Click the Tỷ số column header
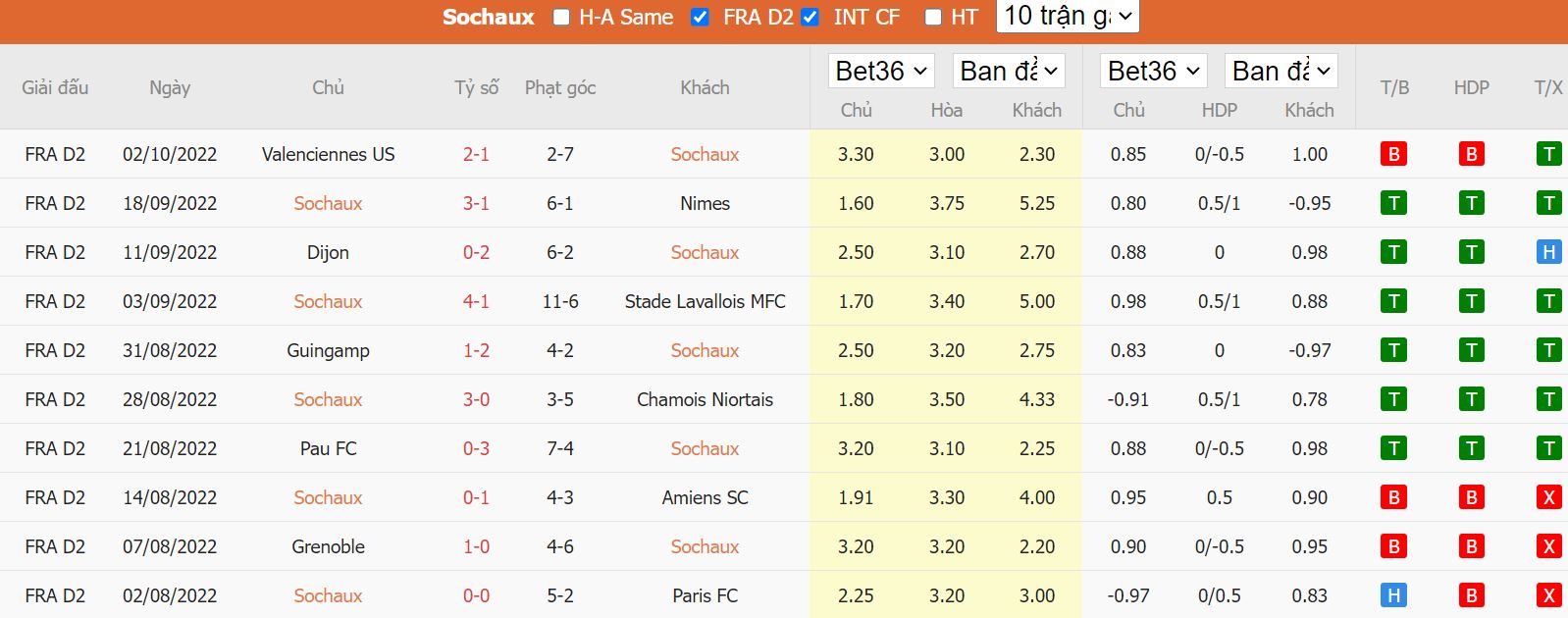 476,87
